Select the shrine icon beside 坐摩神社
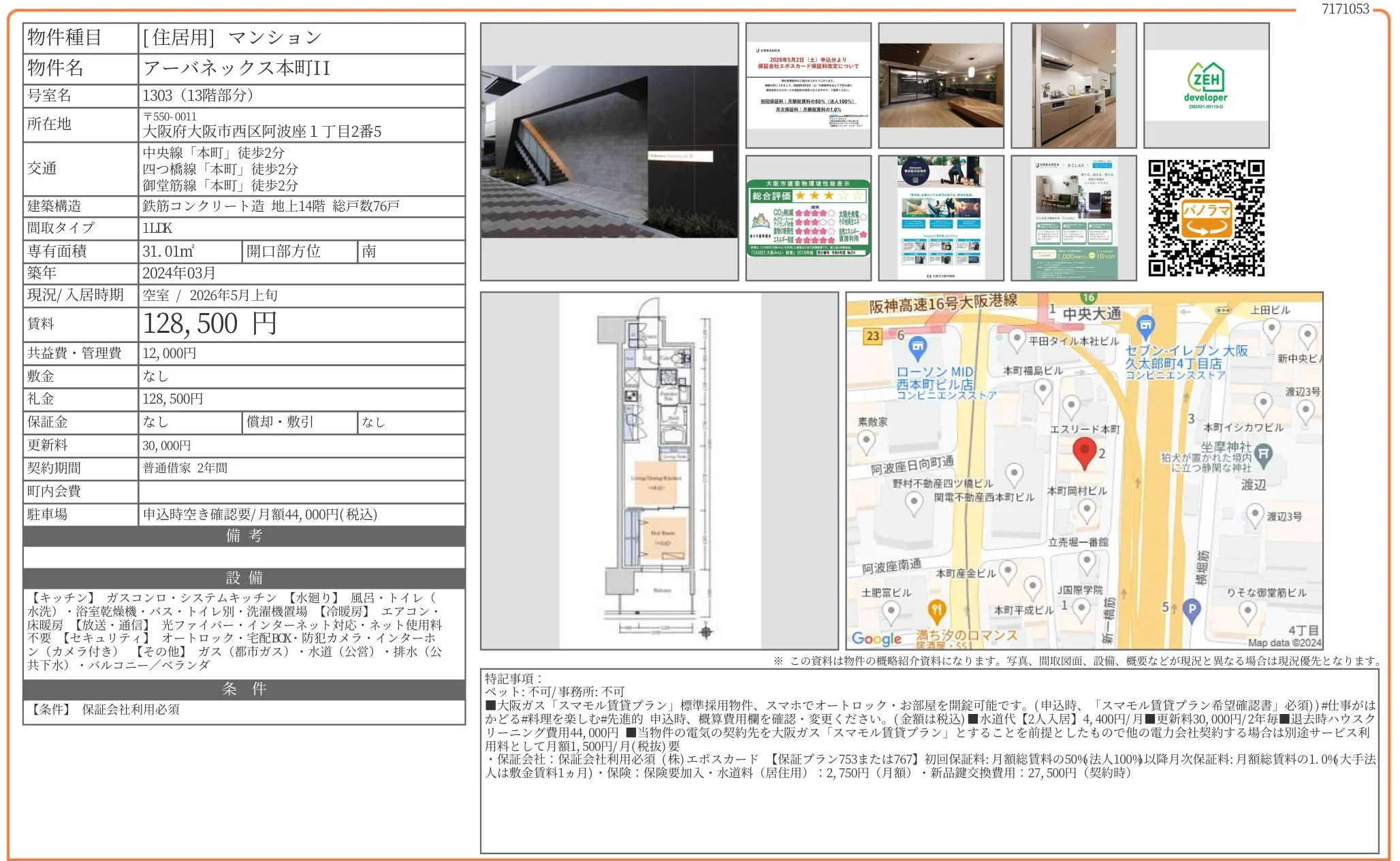Image resolution: width=1400 pixels, height=861 pixels. click(1264, 453)
